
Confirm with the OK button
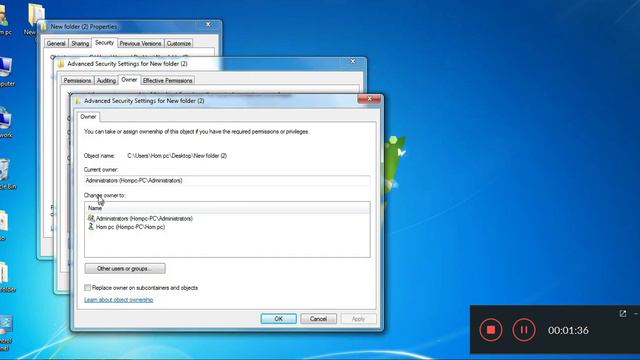278,319
